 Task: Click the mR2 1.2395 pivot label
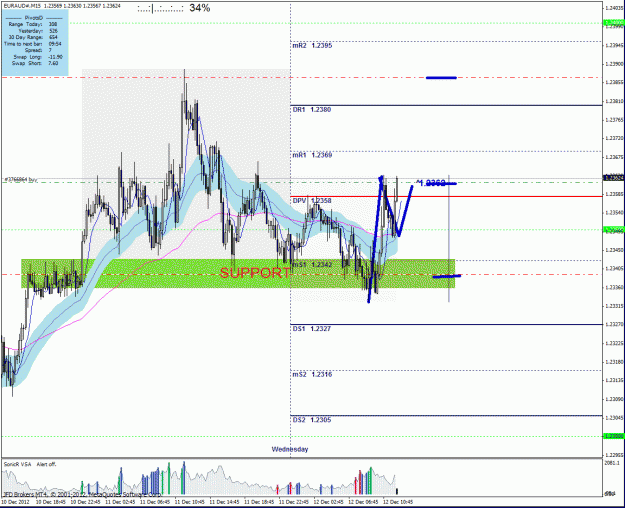312,46
